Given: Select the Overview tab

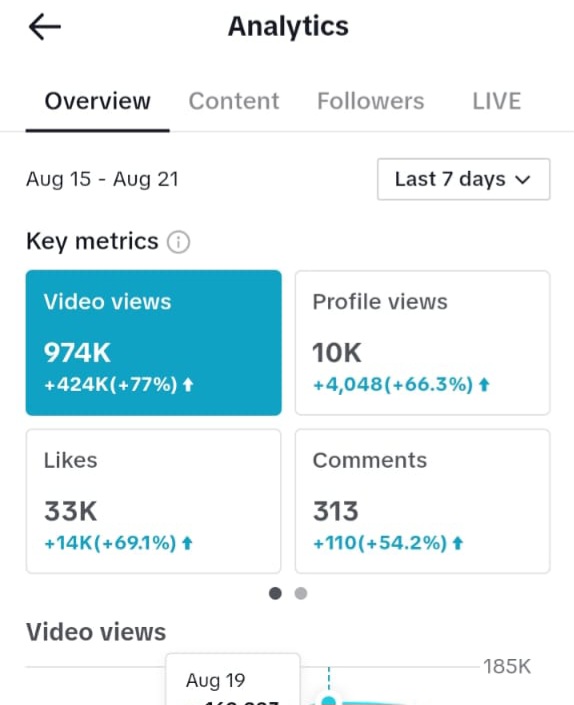Looking at the screenshot, I should [98, 101].
